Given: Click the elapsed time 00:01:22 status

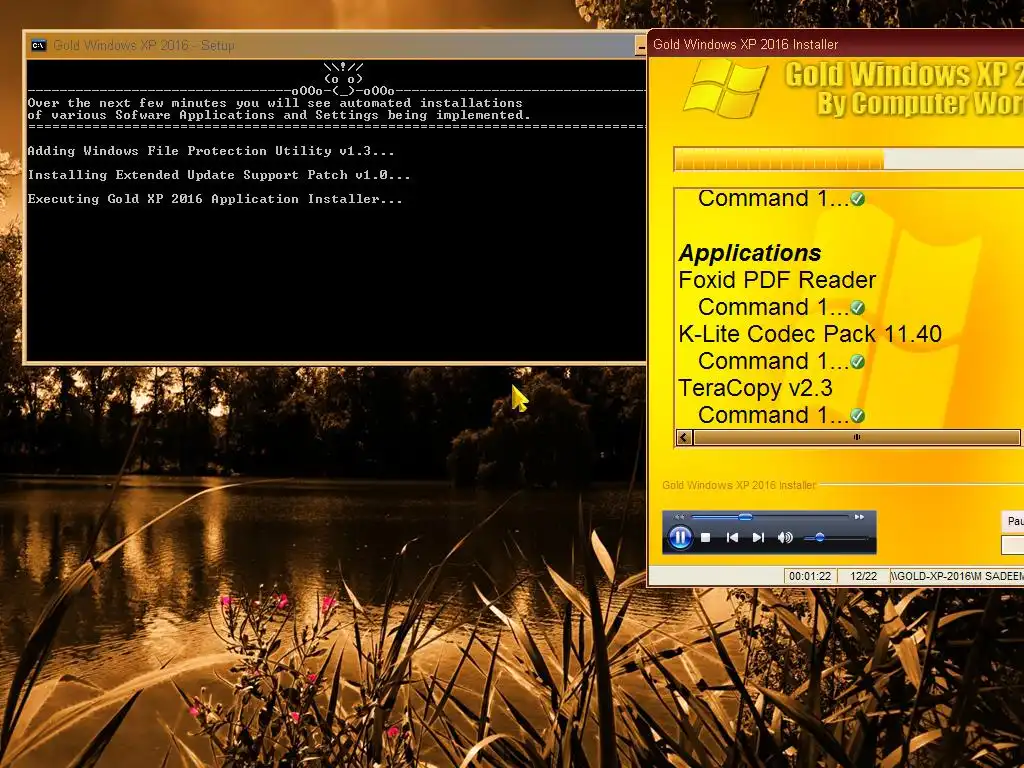Looking at the screenshot, I should coord(810,576).
